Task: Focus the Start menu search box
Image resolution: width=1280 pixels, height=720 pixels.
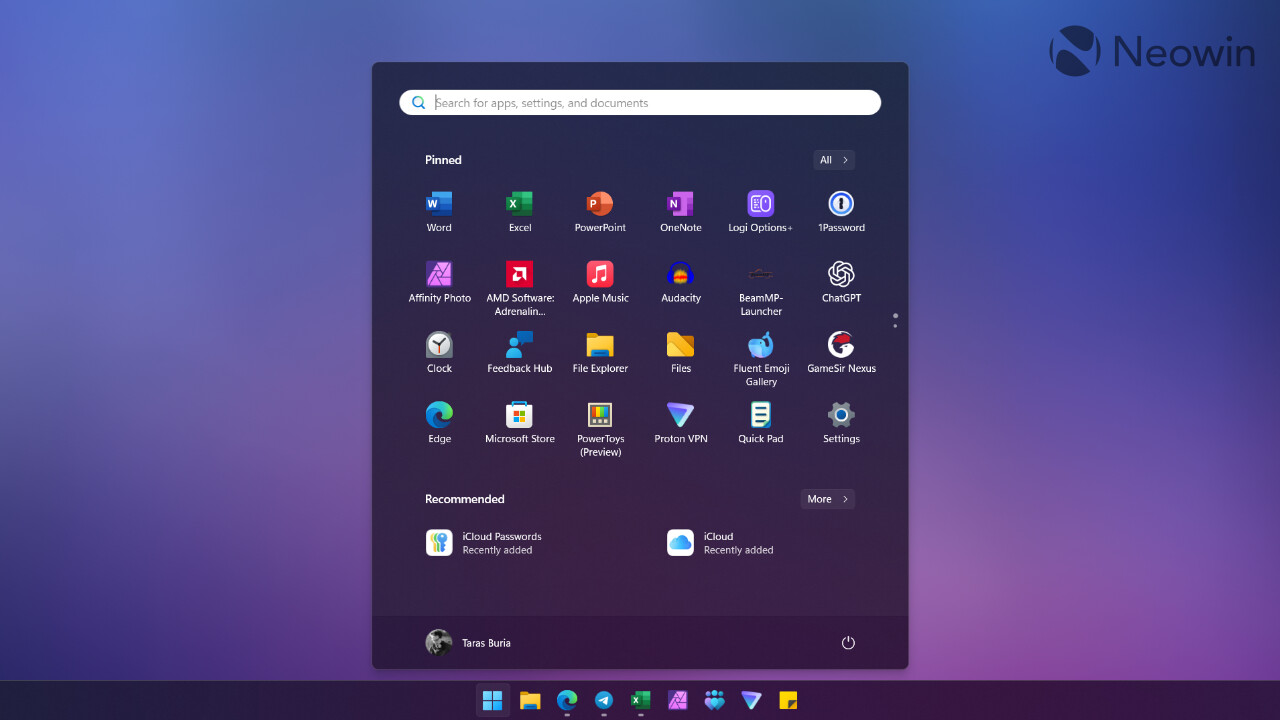Action: coord(640,103)
